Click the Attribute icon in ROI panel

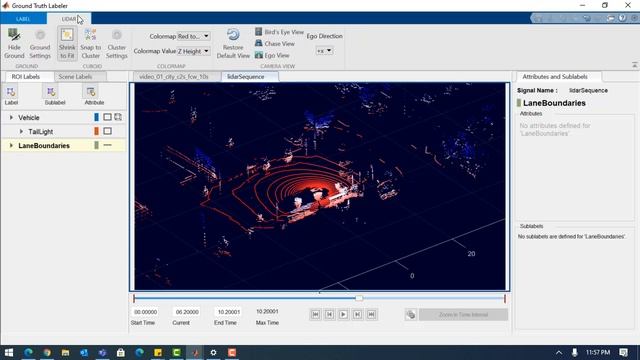[x=94, y=96]
